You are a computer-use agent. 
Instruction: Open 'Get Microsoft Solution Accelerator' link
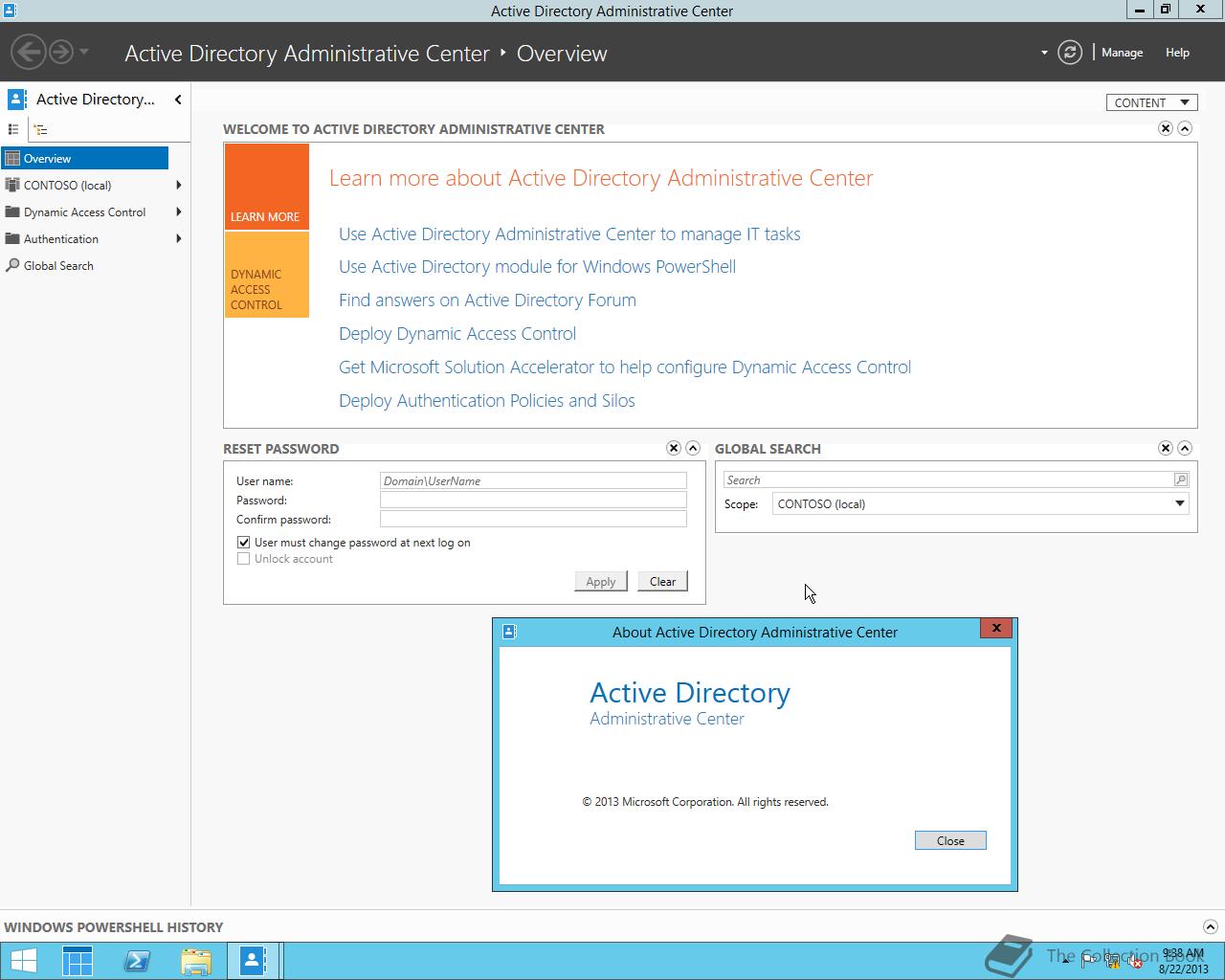625,367
